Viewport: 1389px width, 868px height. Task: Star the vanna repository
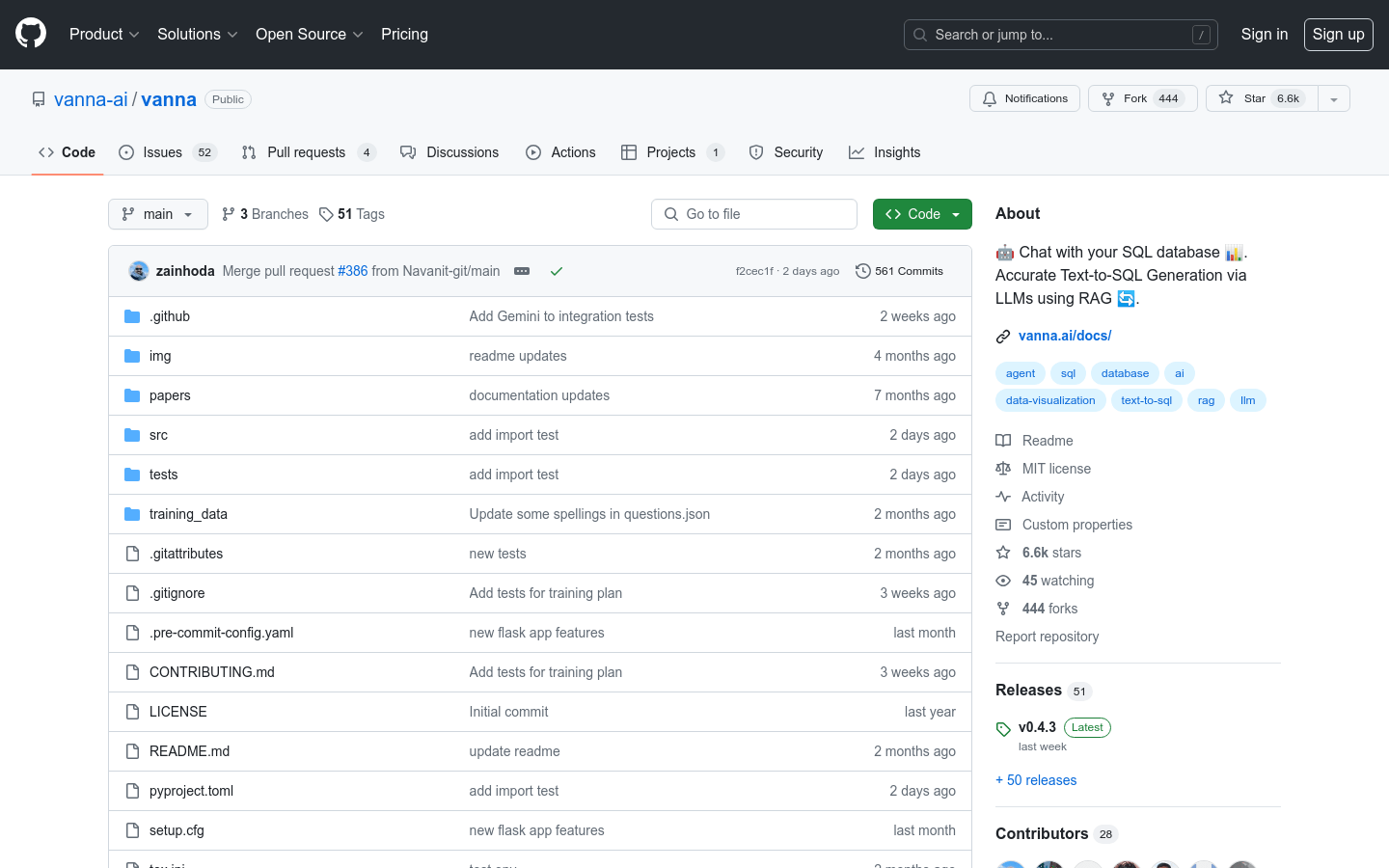point(1262,98)
